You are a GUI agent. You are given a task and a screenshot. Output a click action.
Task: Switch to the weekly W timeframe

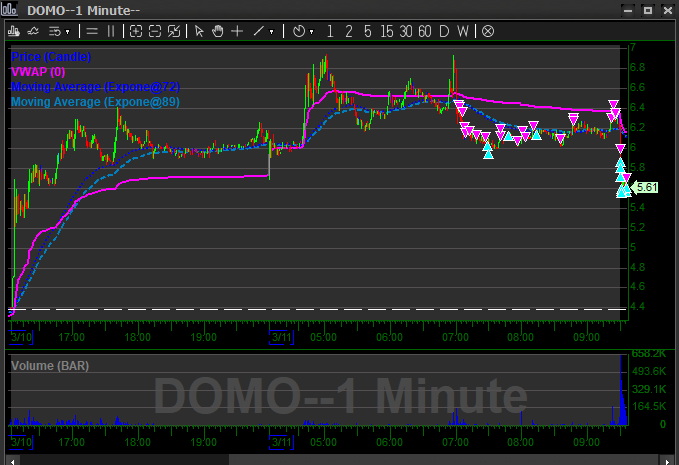[462, 31]
